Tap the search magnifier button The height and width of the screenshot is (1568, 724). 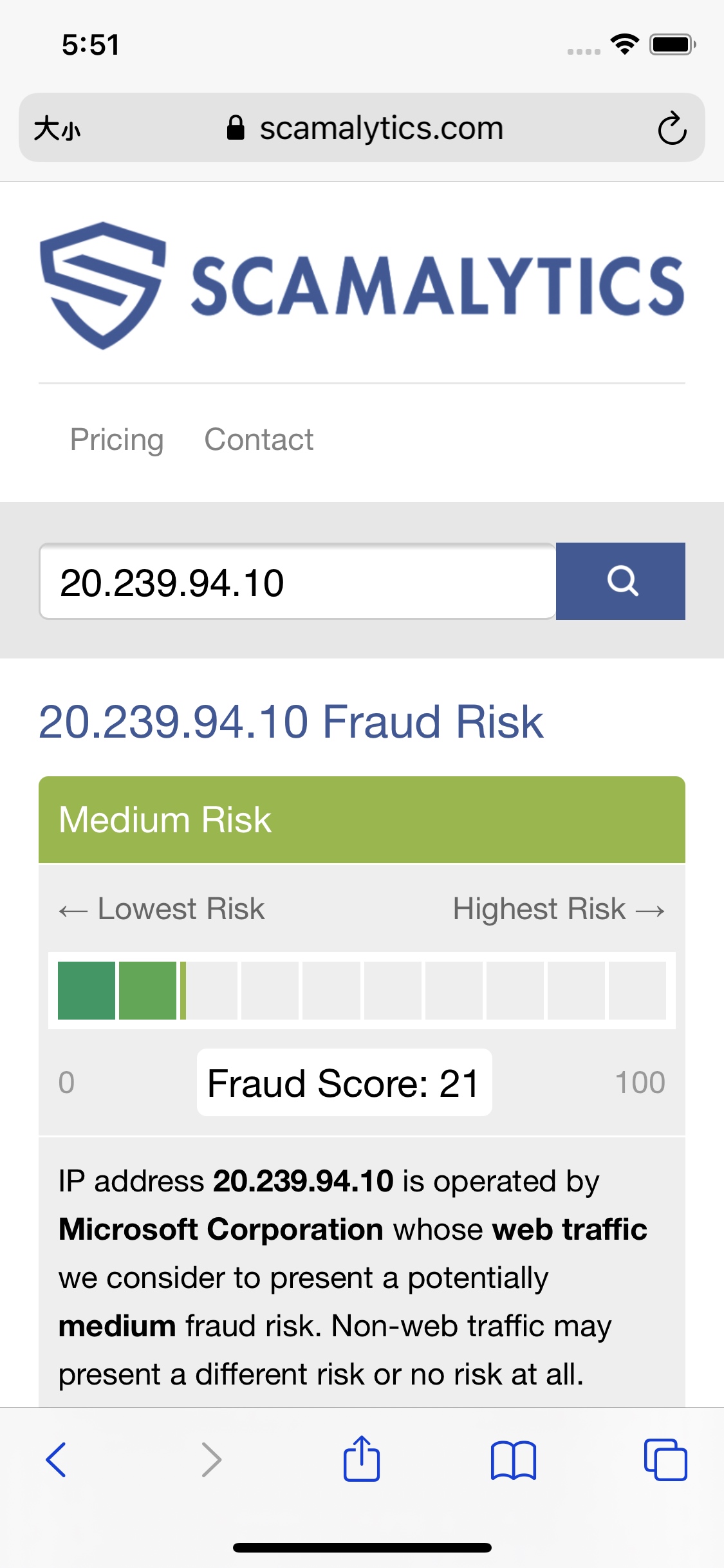620,581
